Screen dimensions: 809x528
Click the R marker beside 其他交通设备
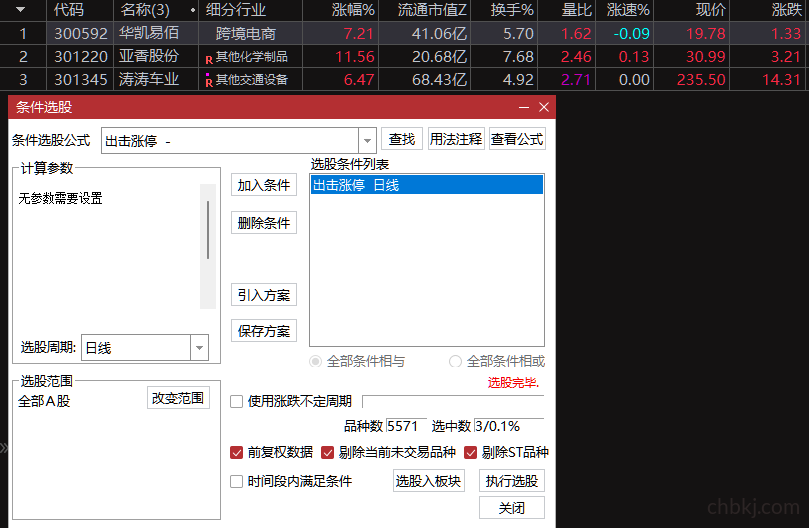(209, 82)
